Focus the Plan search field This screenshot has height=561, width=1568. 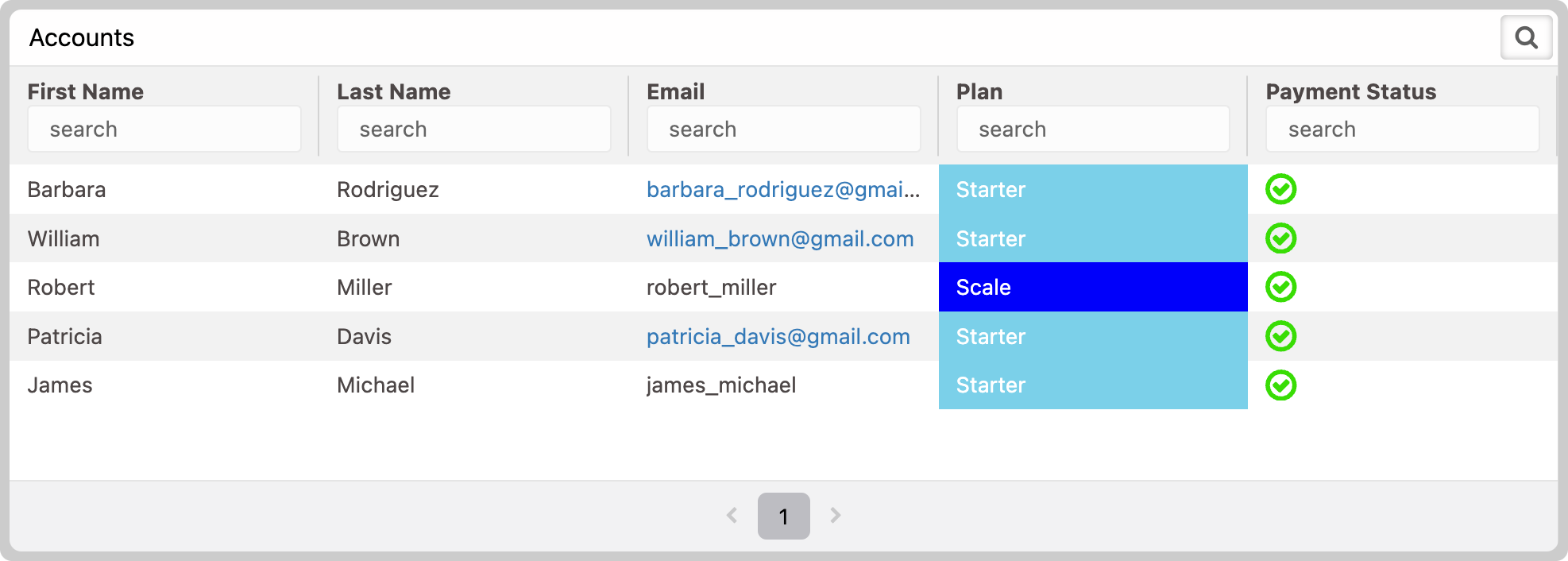(x=1093, y=129)
